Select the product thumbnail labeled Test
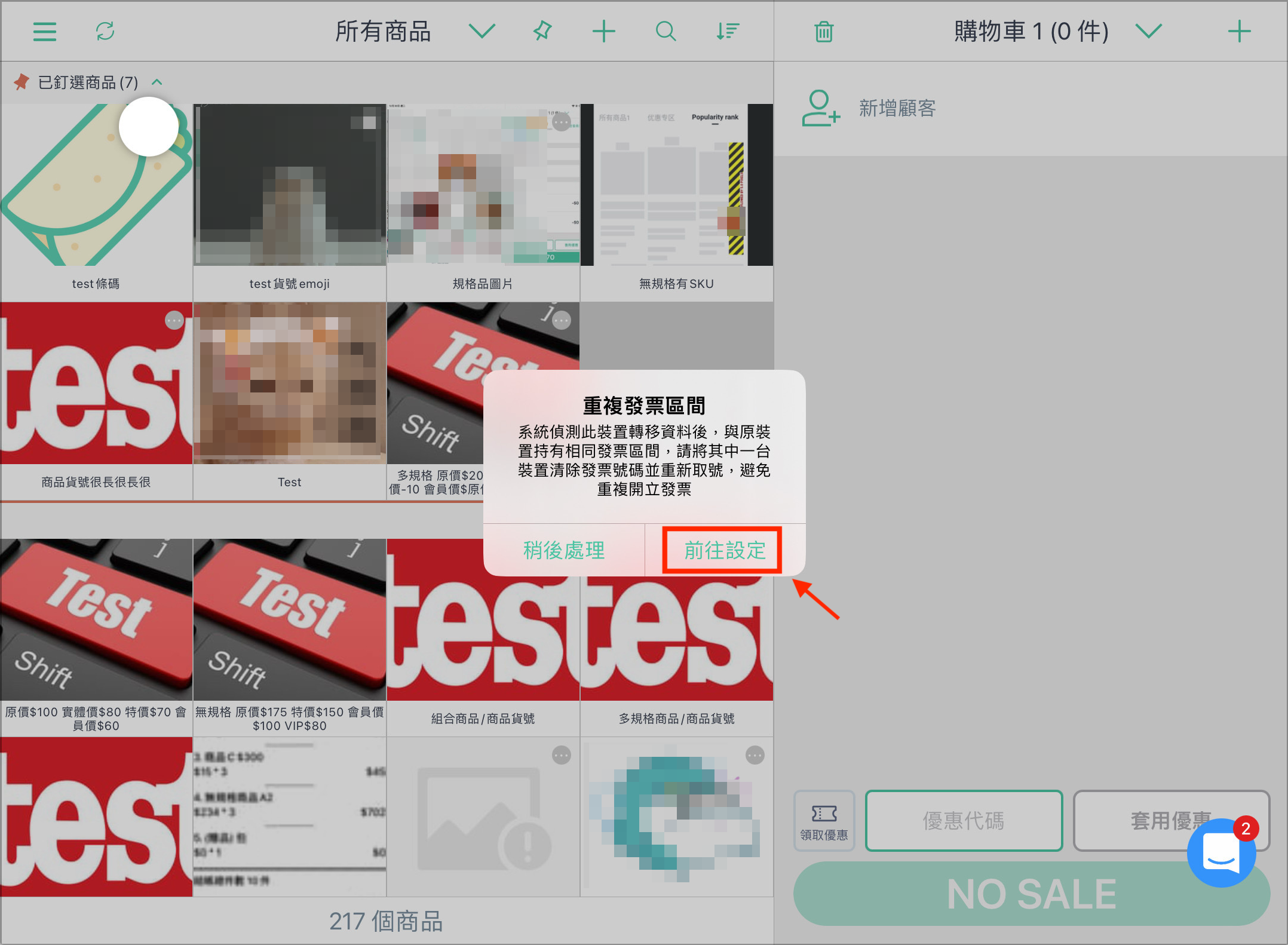This screenshot has width=1288, height=945. click(x=290, y=383)
